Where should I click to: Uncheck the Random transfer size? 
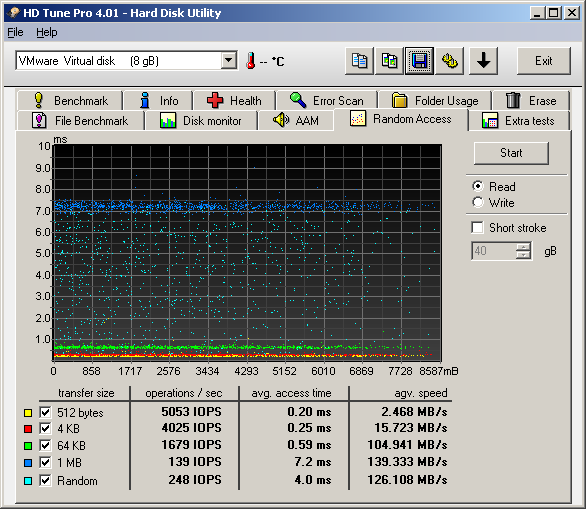(45, 480)
